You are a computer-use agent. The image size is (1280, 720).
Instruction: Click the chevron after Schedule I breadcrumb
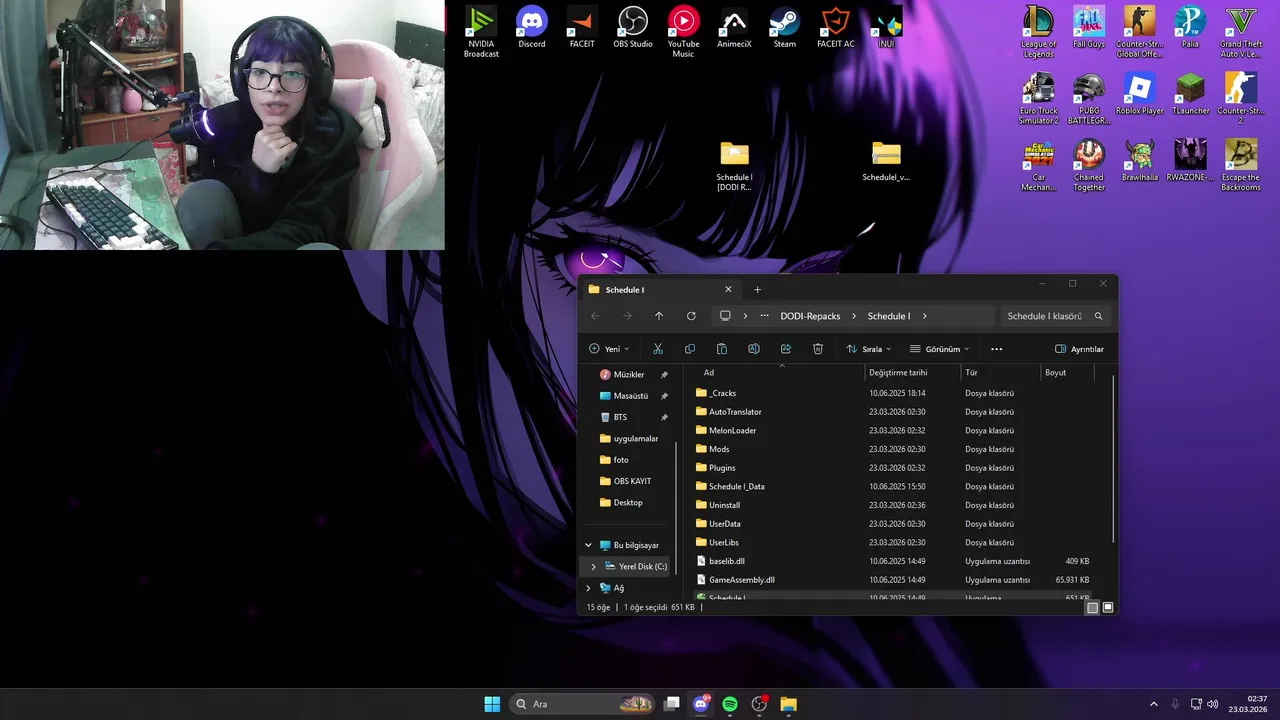coord(924,316)
